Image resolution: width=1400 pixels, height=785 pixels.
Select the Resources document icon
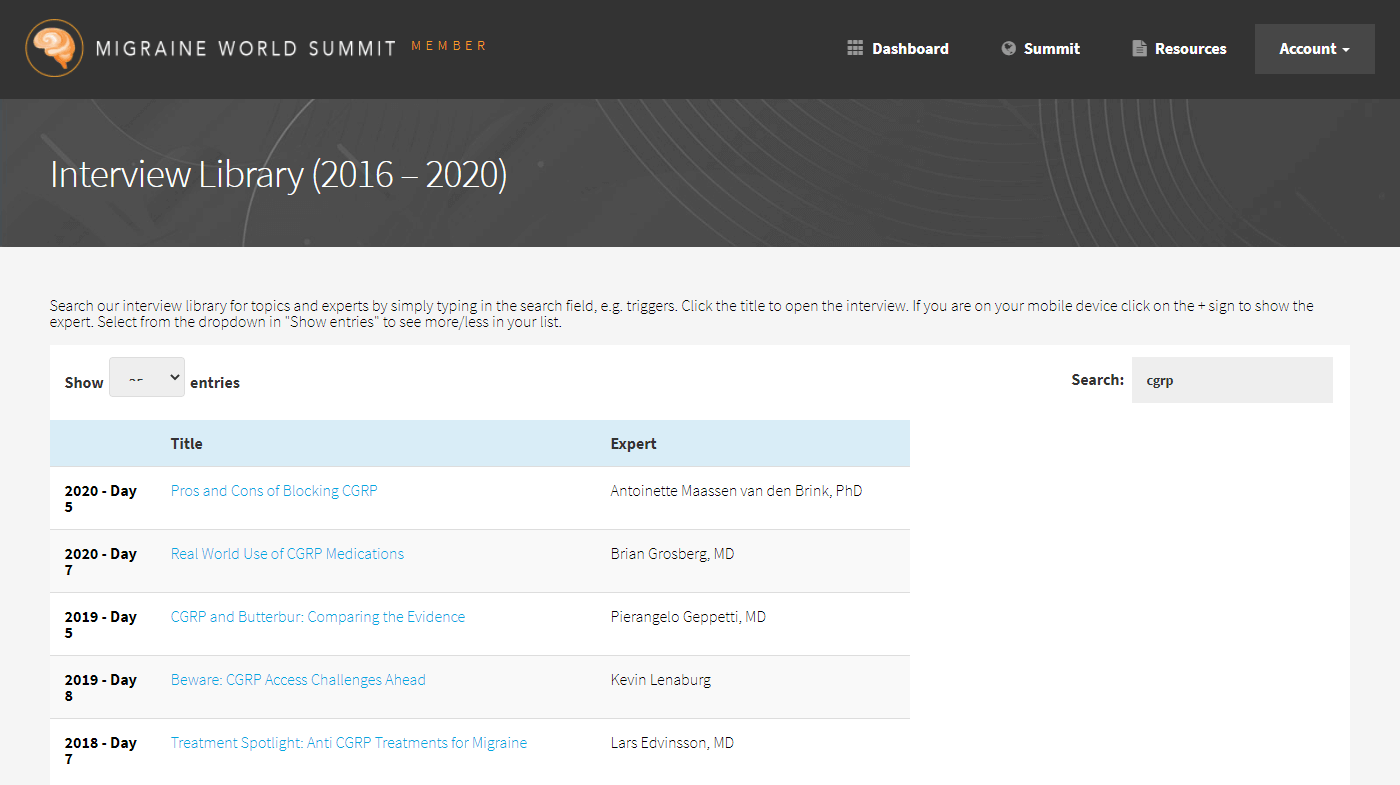(x=1138, y=47)
